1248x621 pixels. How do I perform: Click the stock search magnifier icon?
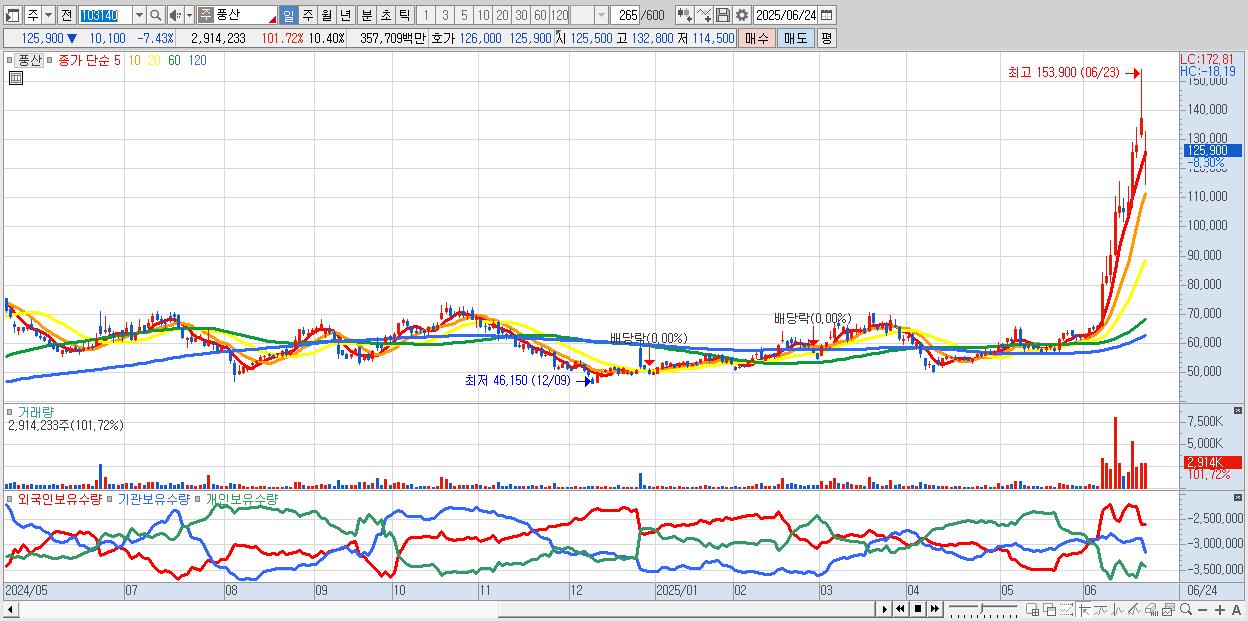(155, 15)
